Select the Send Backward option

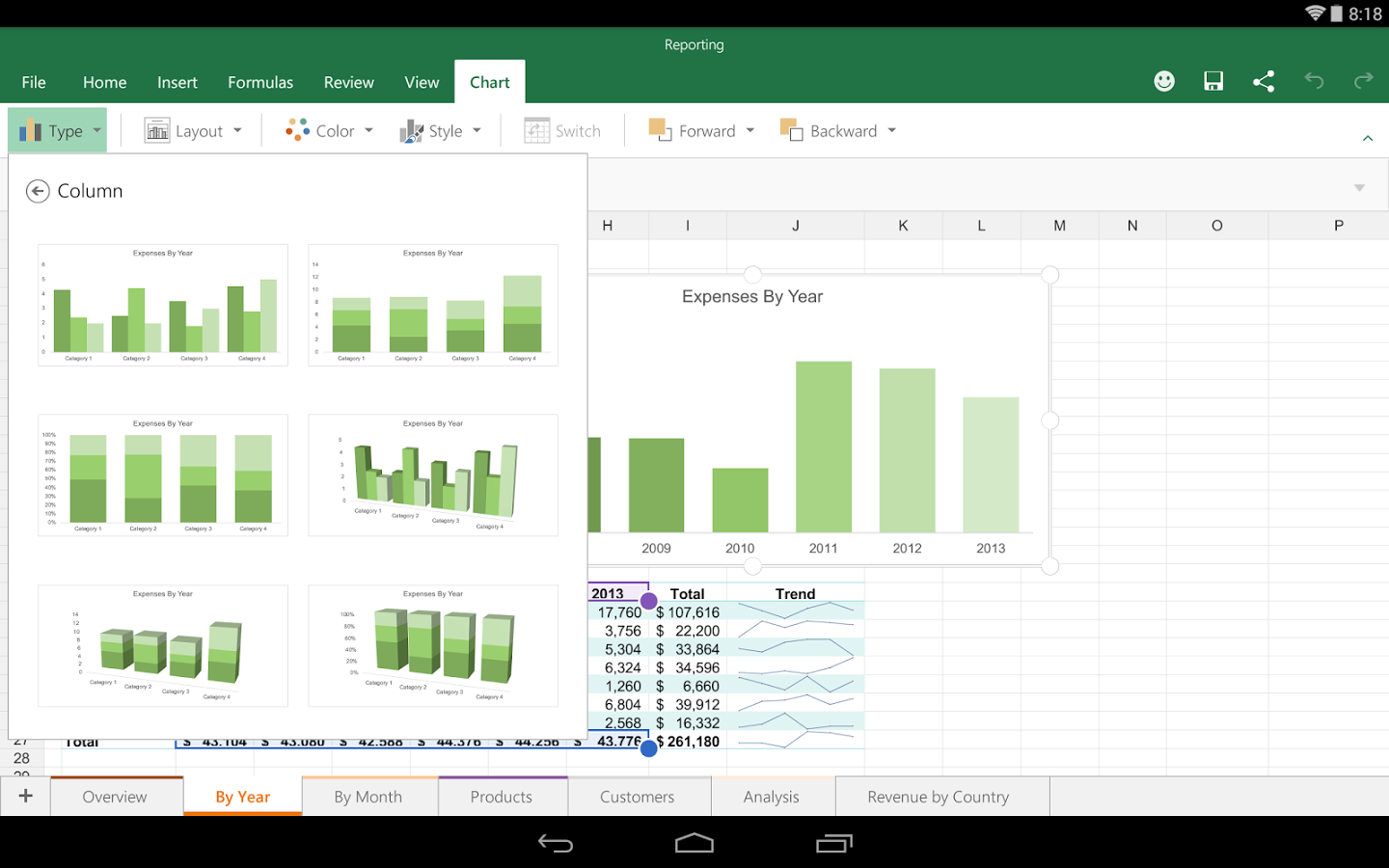[x=836, y=130]
